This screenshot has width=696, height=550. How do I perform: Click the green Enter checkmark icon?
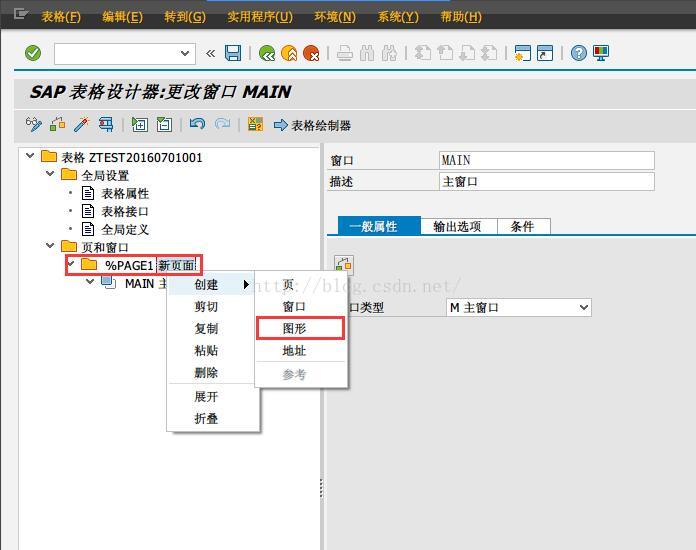click(x=33, y=53)
